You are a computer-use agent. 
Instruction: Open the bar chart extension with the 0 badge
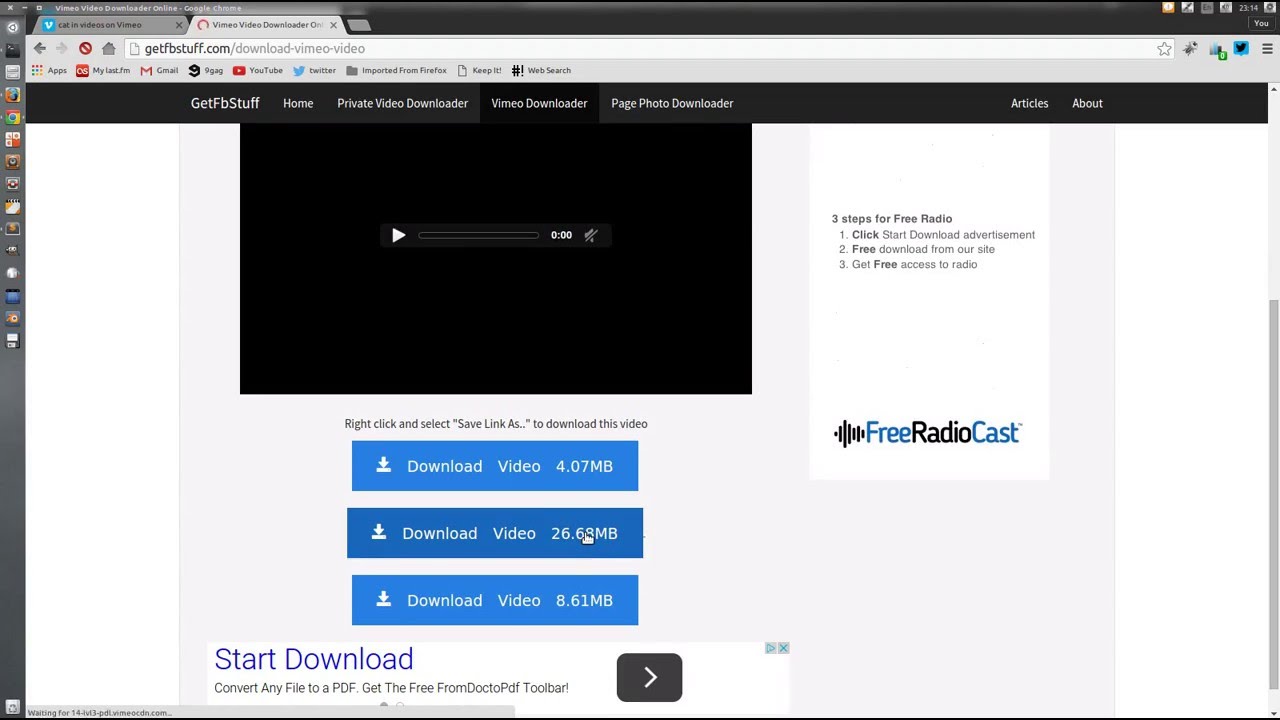coord(1217,49)
